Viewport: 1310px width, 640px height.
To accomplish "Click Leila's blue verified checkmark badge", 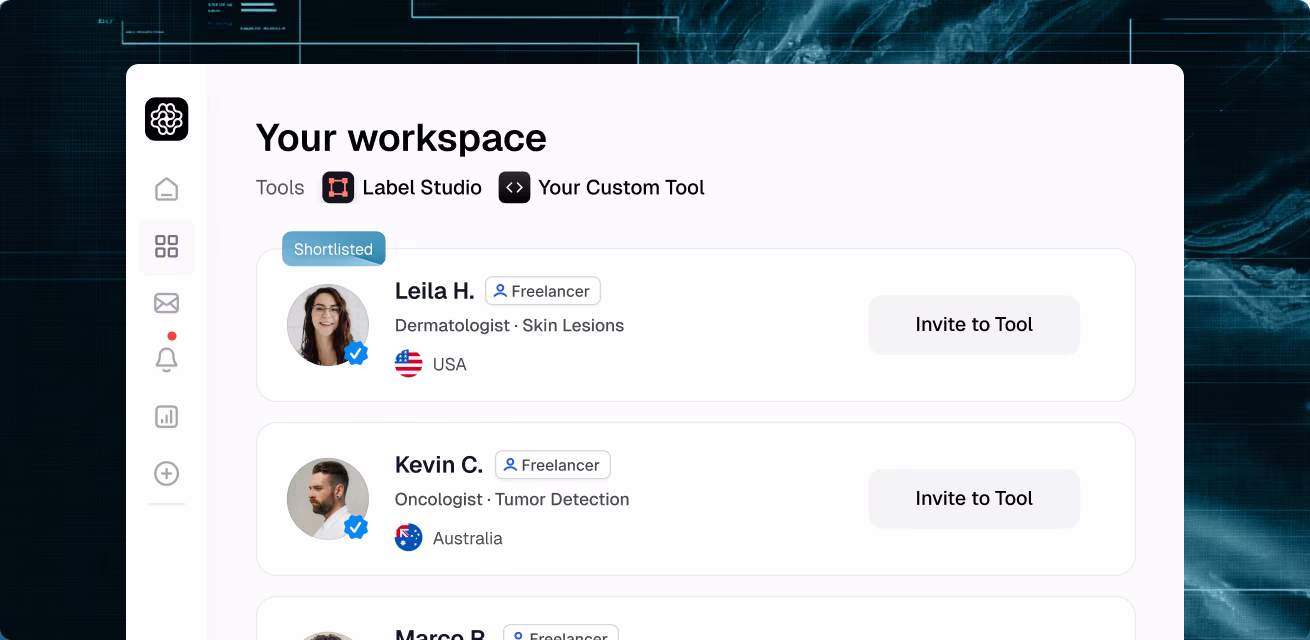I will click(x=356, y=353).
